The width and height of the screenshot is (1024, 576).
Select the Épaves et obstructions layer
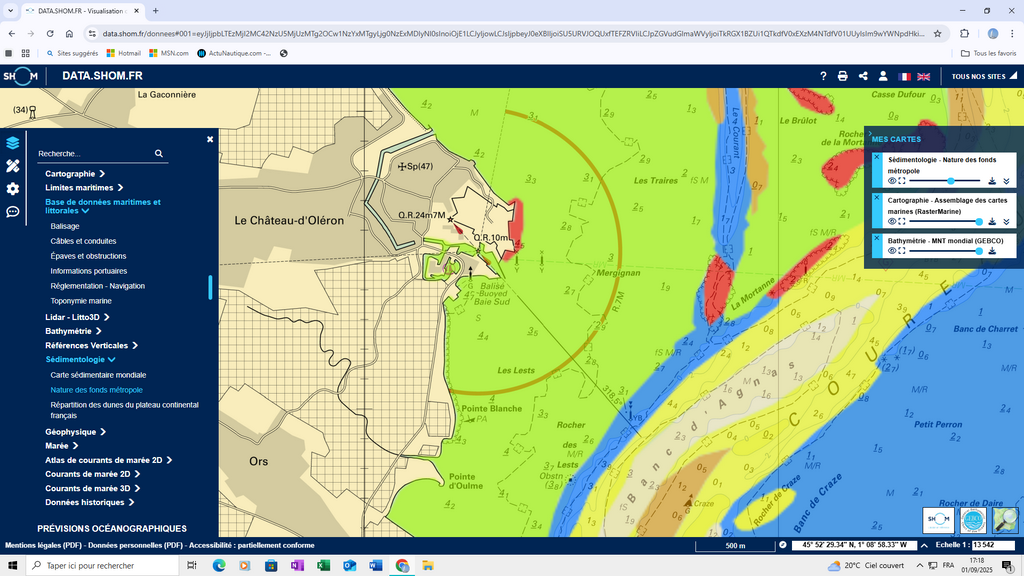(88, 256)
